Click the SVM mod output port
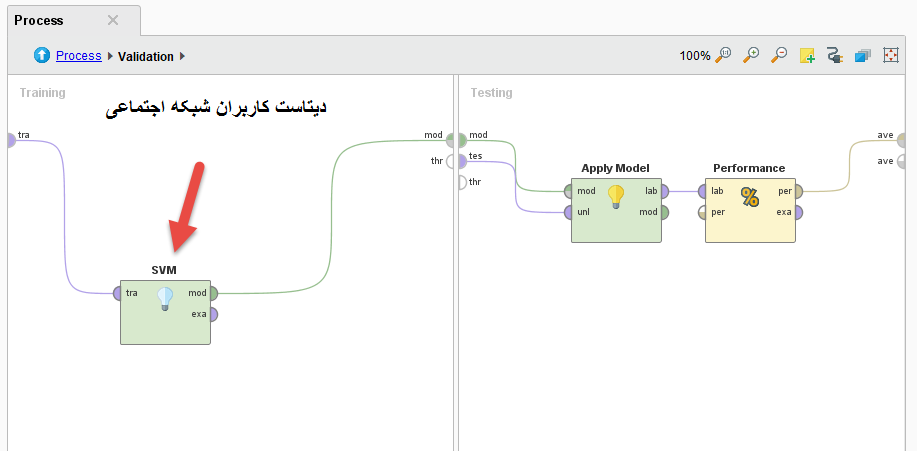Screen dimensions: 917x451 pyautogui.click(x=213, y=293)
